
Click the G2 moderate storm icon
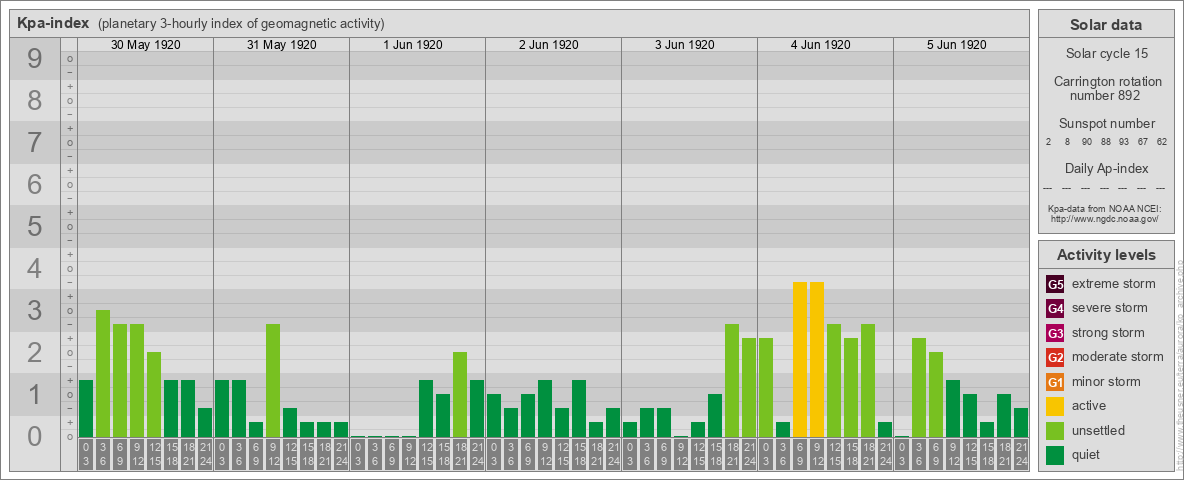pos(1056,357)
